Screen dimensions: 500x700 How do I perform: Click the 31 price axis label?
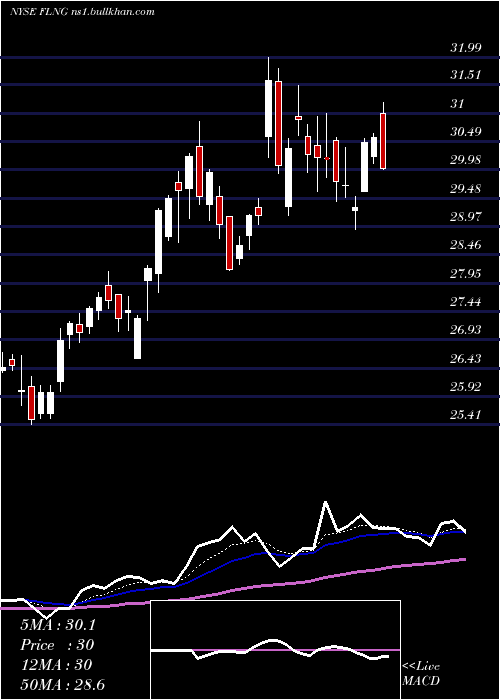(x=457, y=104)
